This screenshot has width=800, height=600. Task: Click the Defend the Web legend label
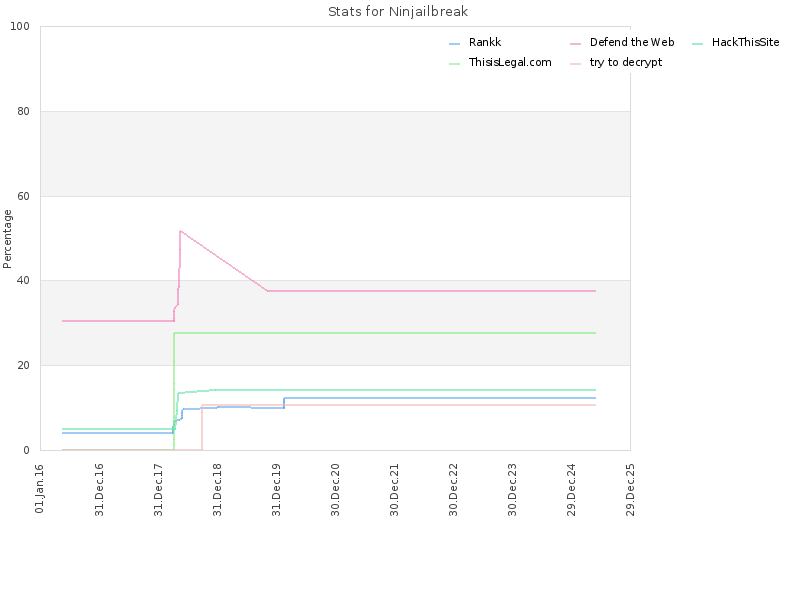pyautogui.click(x=632, y=42)
